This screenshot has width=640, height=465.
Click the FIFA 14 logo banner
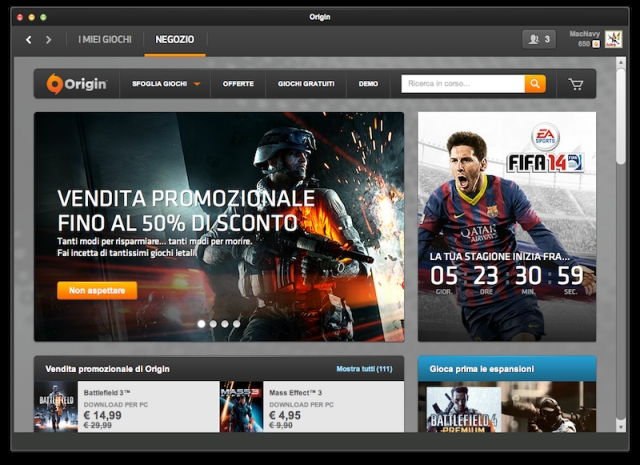(x=543, y=151)
